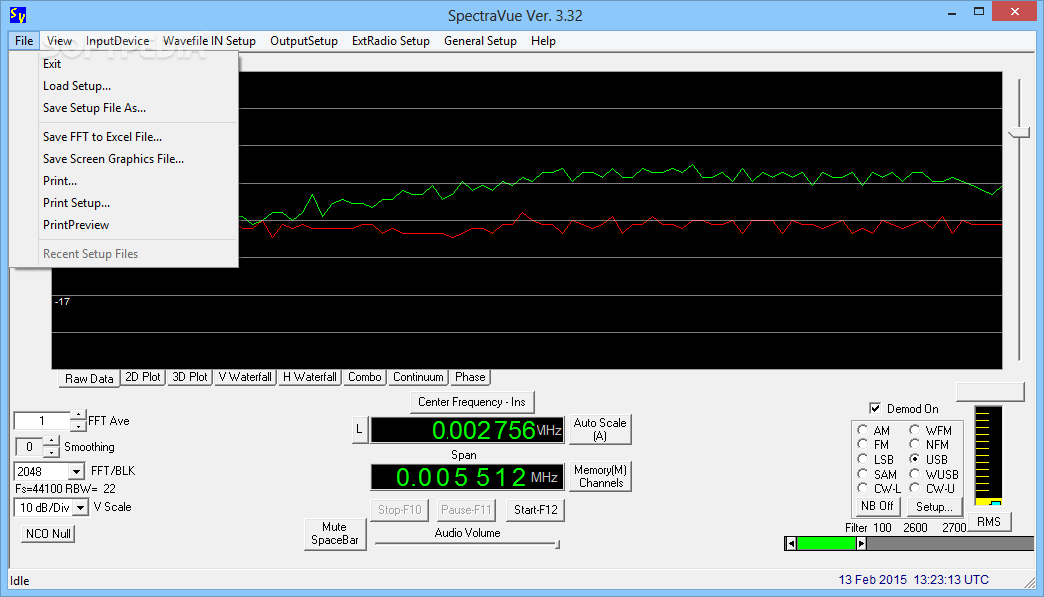The image size is (1044, 597).
Task: Click Auto Scale (A) button
Action: coord(600,429)
